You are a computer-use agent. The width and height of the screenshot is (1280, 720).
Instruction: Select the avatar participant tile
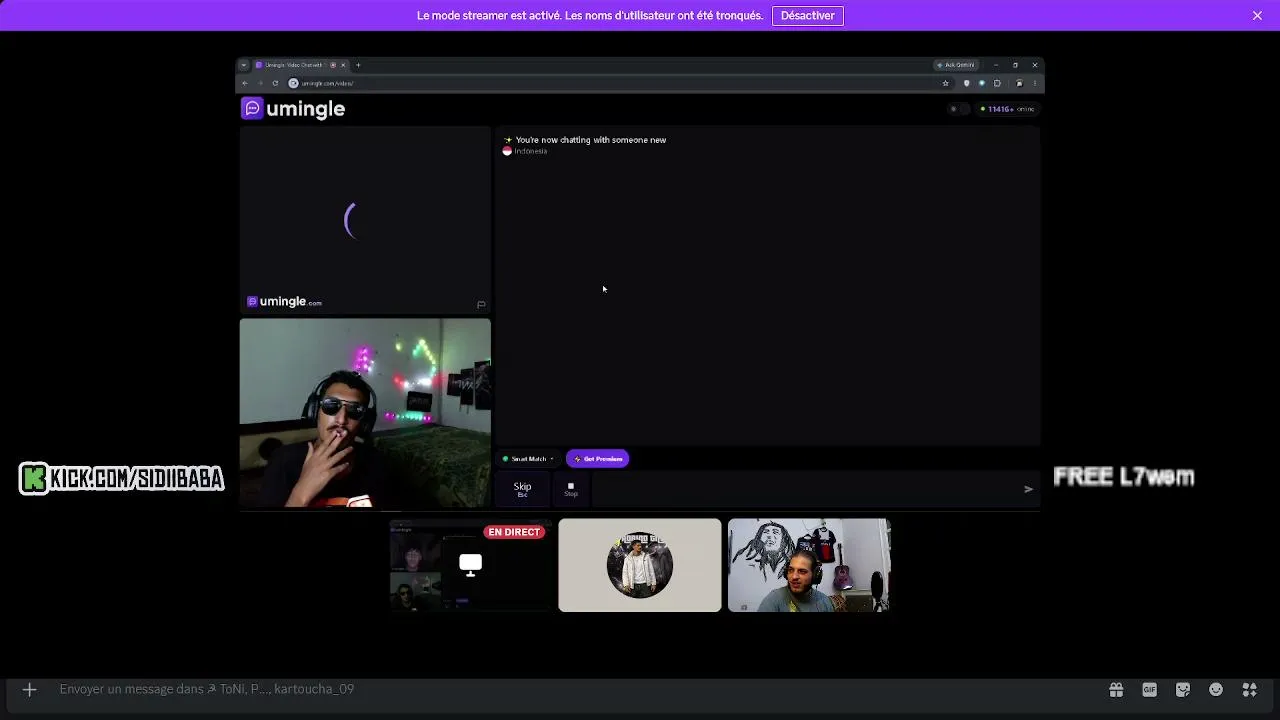640,565
